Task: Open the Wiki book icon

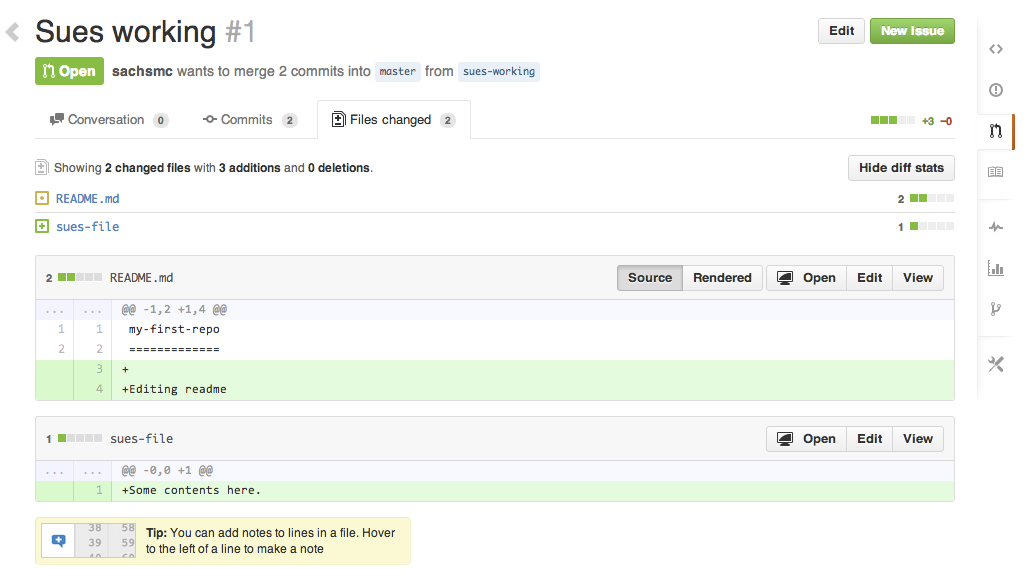Action: (995, 172)
